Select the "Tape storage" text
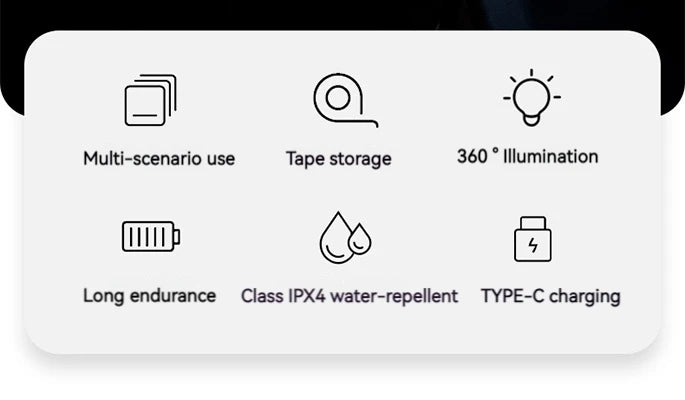This screenshot has height=400, width=685. click(338, 158)
